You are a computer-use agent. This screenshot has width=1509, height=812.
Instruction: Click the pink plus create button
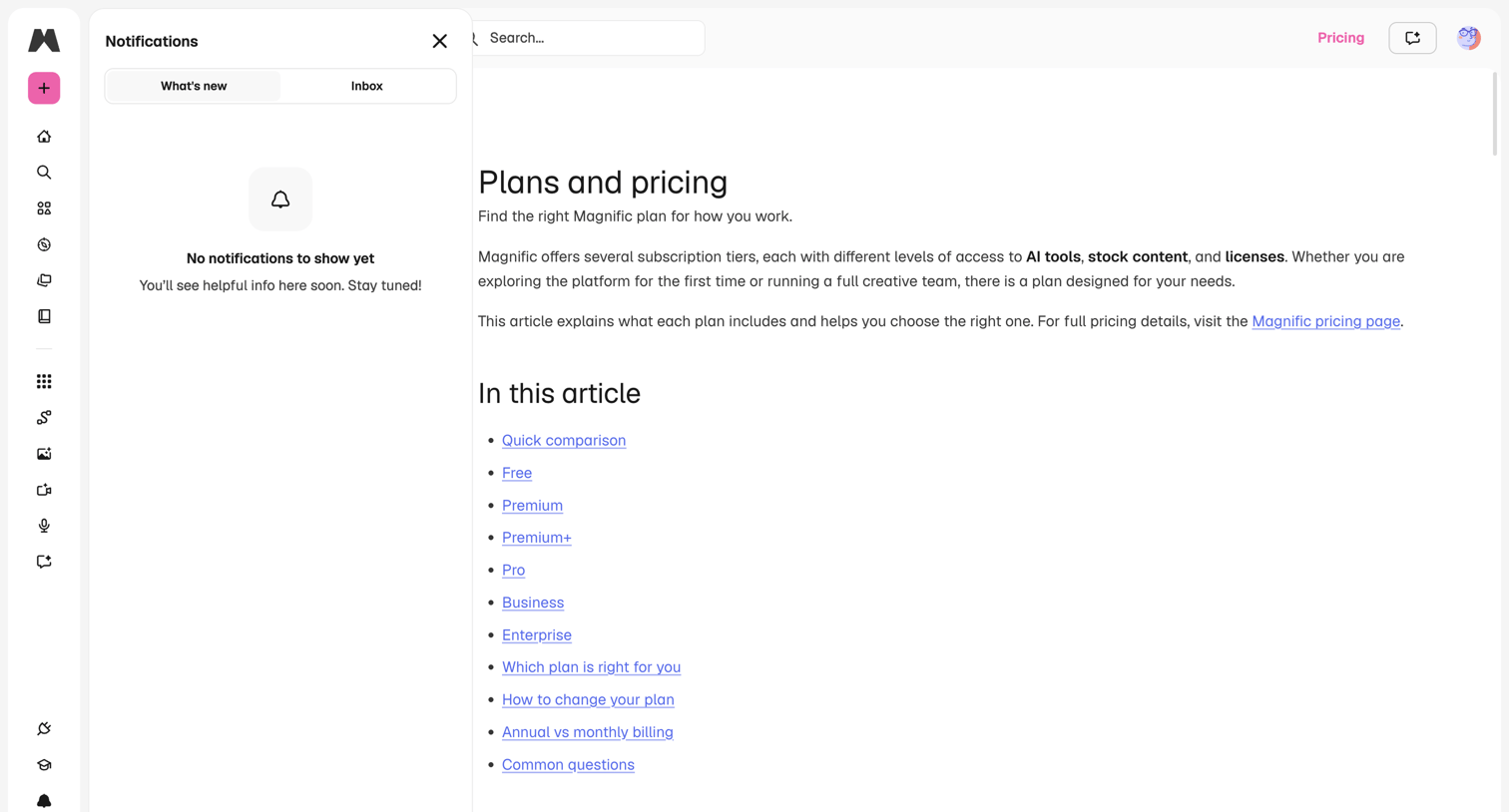tap(44, 88)
